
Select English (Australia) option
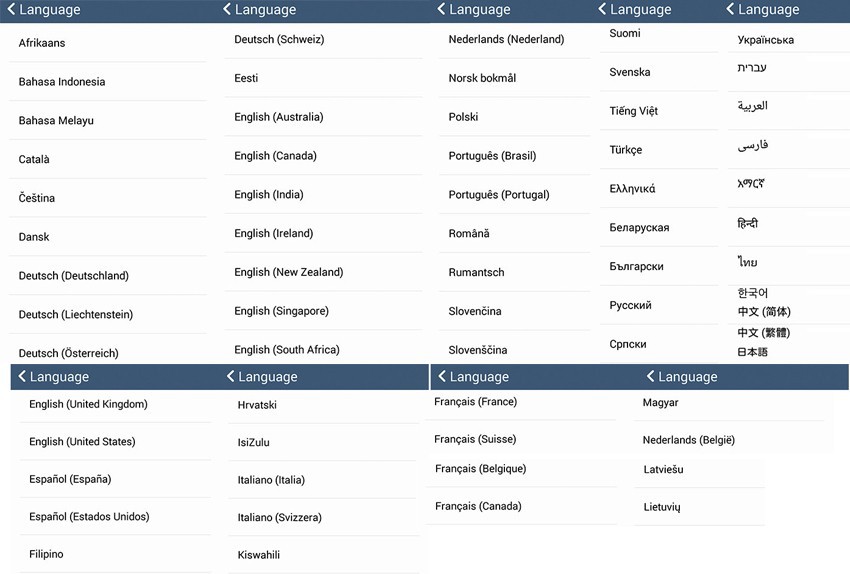coord(279,117)
